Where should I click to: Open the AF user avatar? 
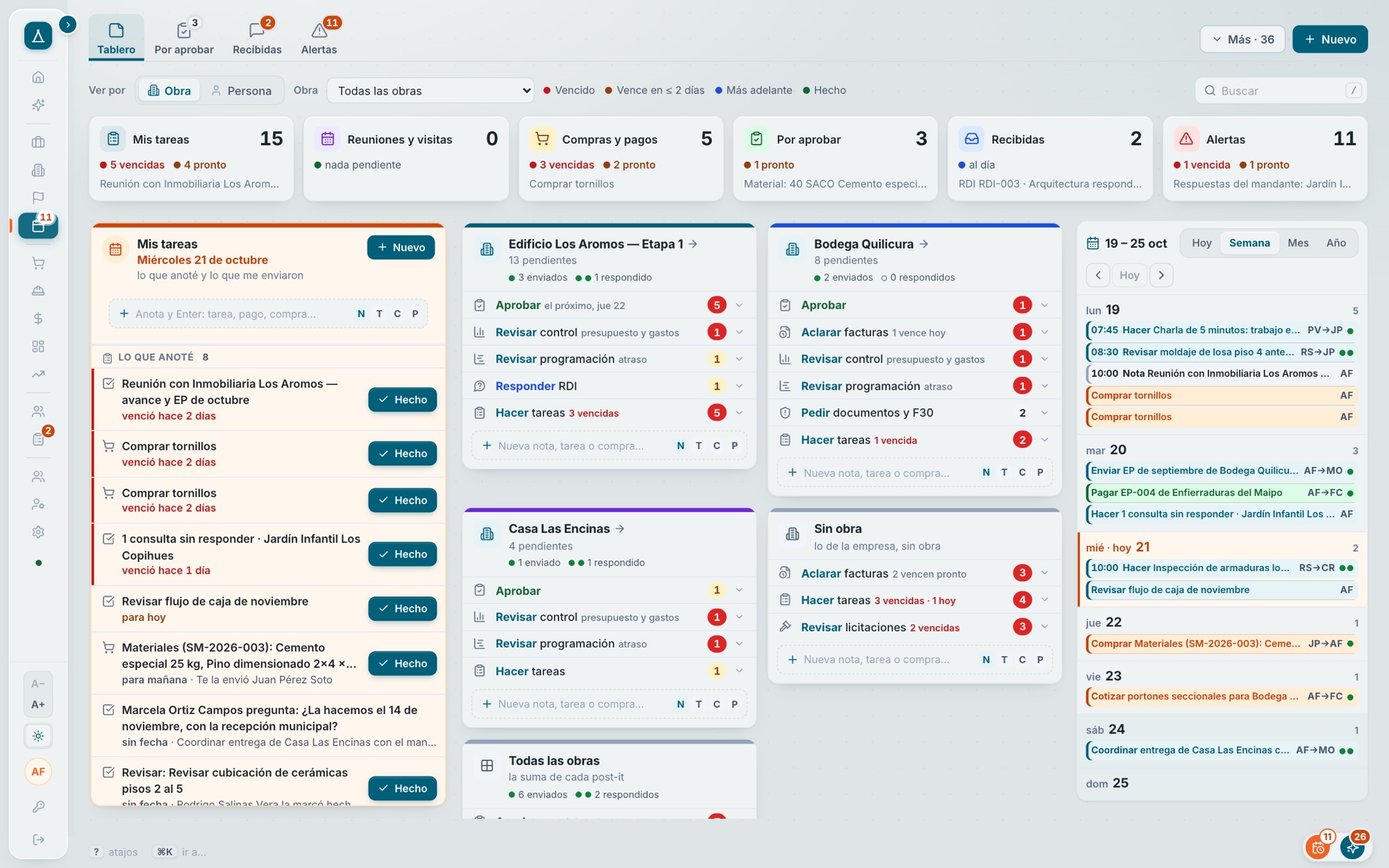38,771
